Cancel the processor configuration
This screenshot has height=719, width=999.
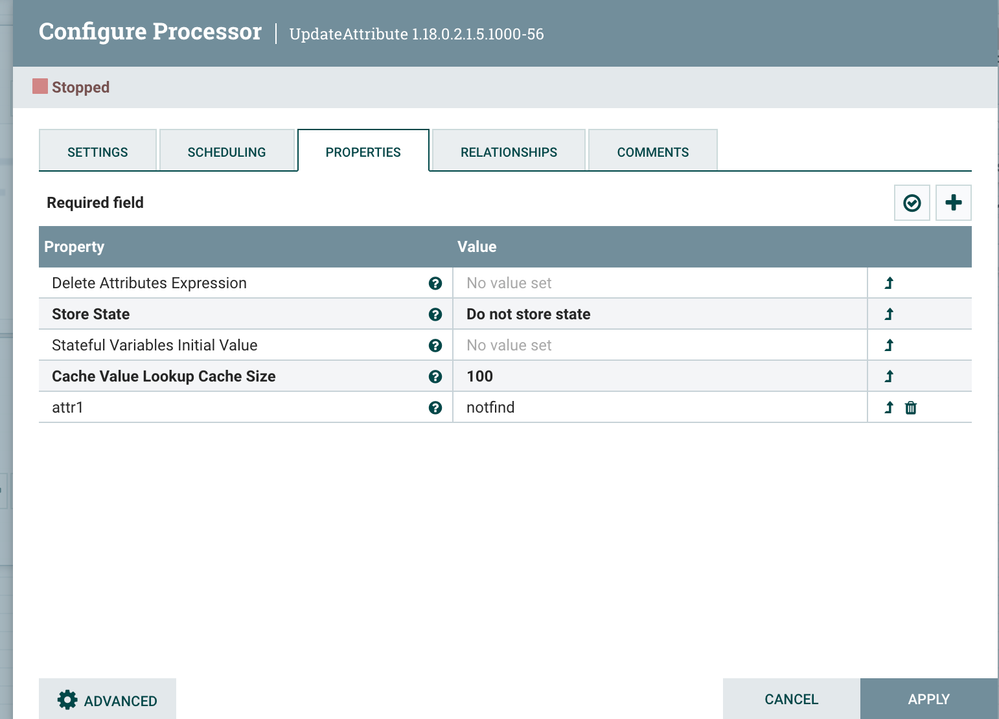pyautogui.click(x=791, y=699)
